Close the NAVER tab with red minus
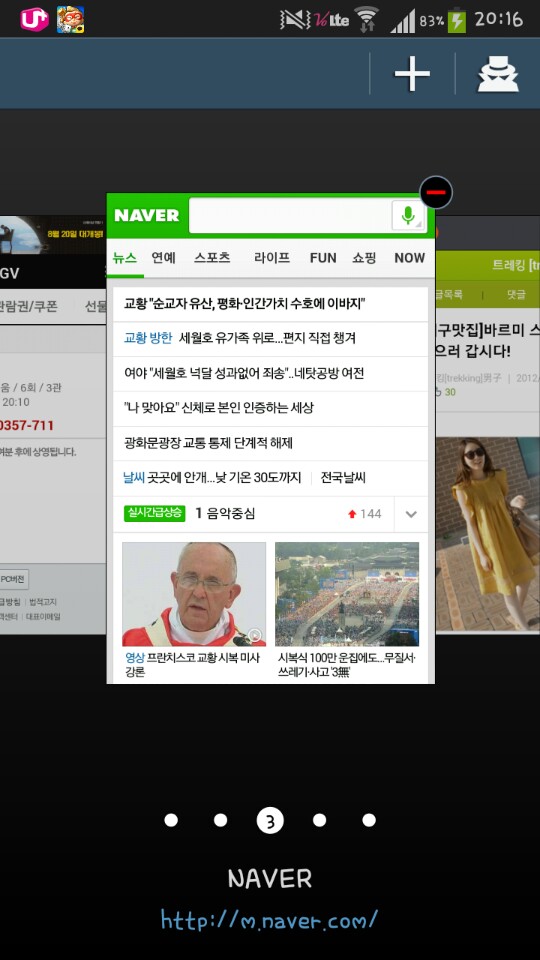 pos(436,192)
